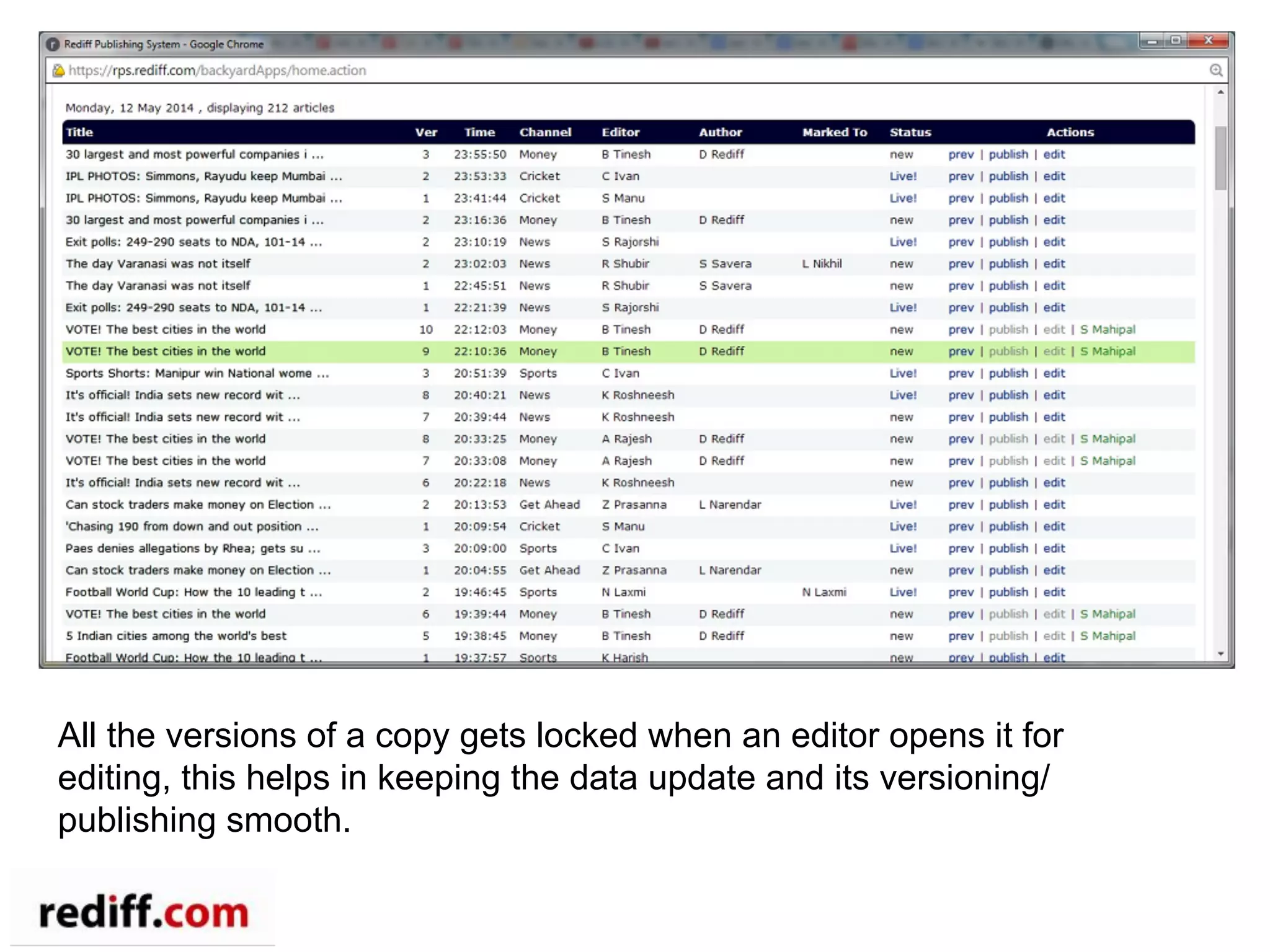Publish Can stock traders version 1 article
Screen dimensions: 1270x952
(1008, 570)
